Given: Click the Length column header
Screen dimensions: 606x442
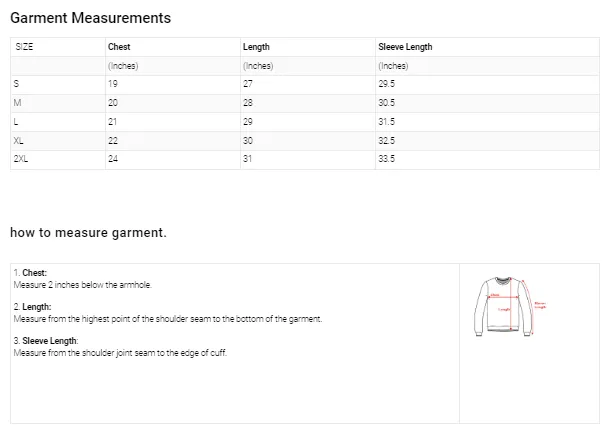Looking at the screenshot, I should pyautogui.click(x=256, y=47).
